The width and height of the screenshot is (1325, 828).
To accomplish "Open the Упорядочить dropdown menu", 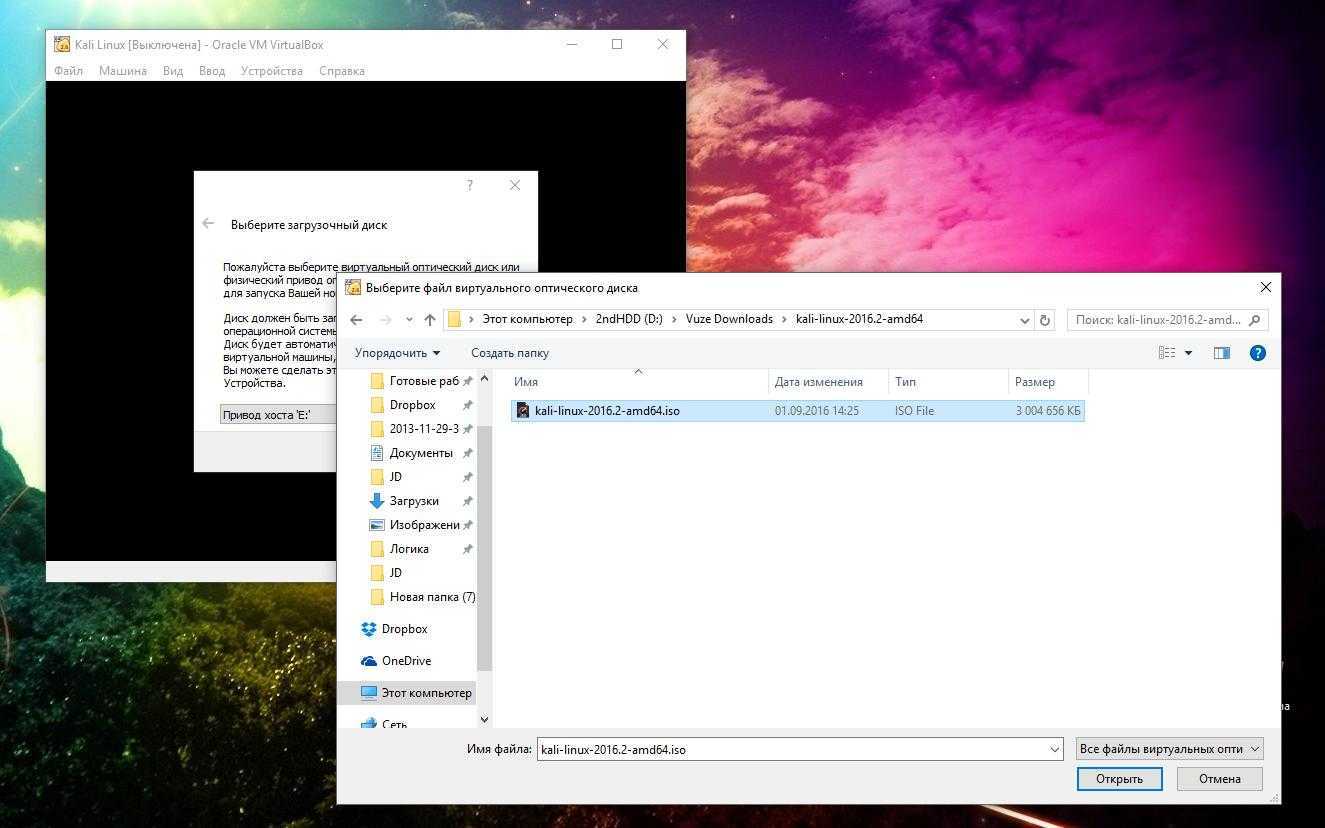I will (x=397, y=353).
